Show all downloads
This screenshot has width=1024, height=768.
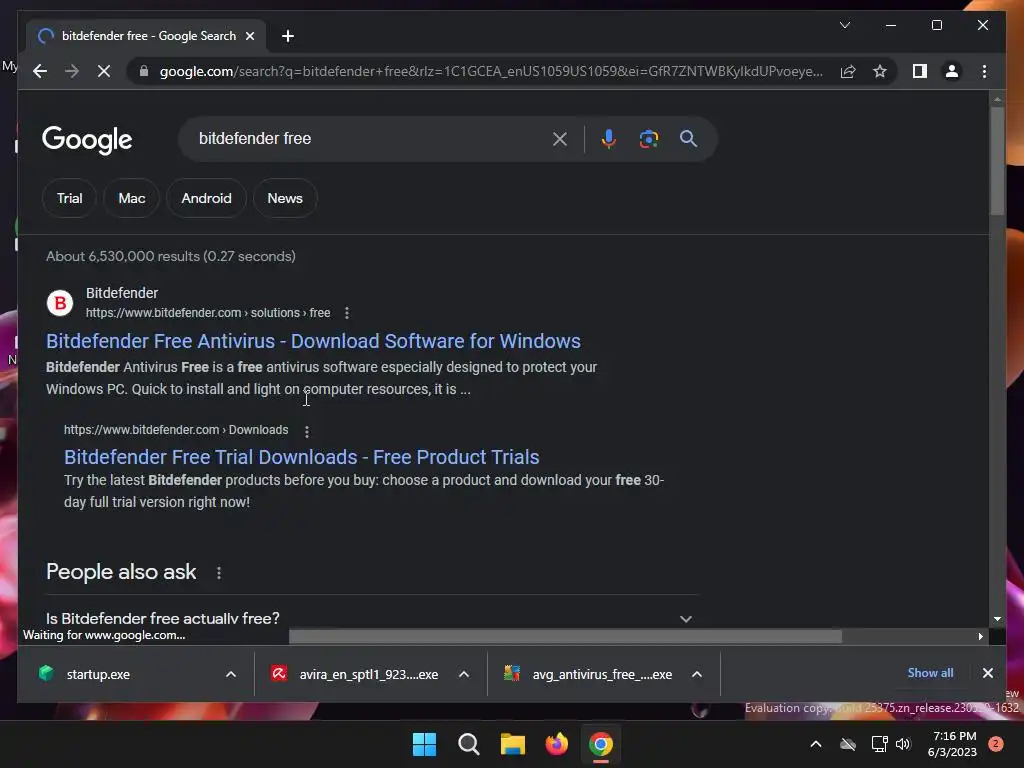tap(930, 673)
